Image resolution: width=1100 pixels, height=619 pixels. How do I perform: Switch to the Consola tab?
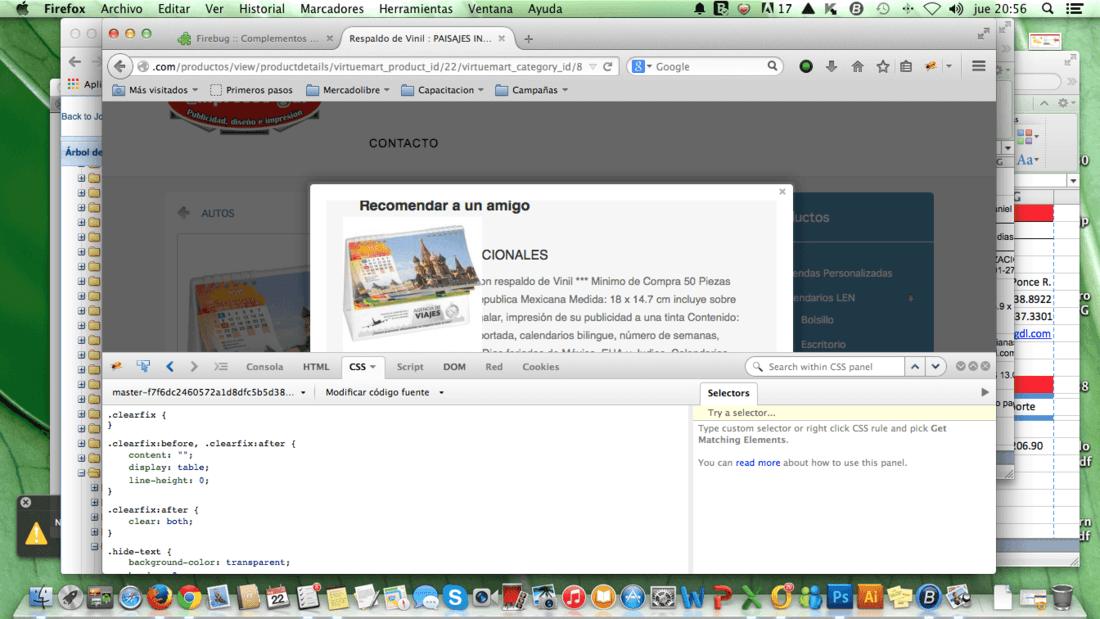(264, 366)
